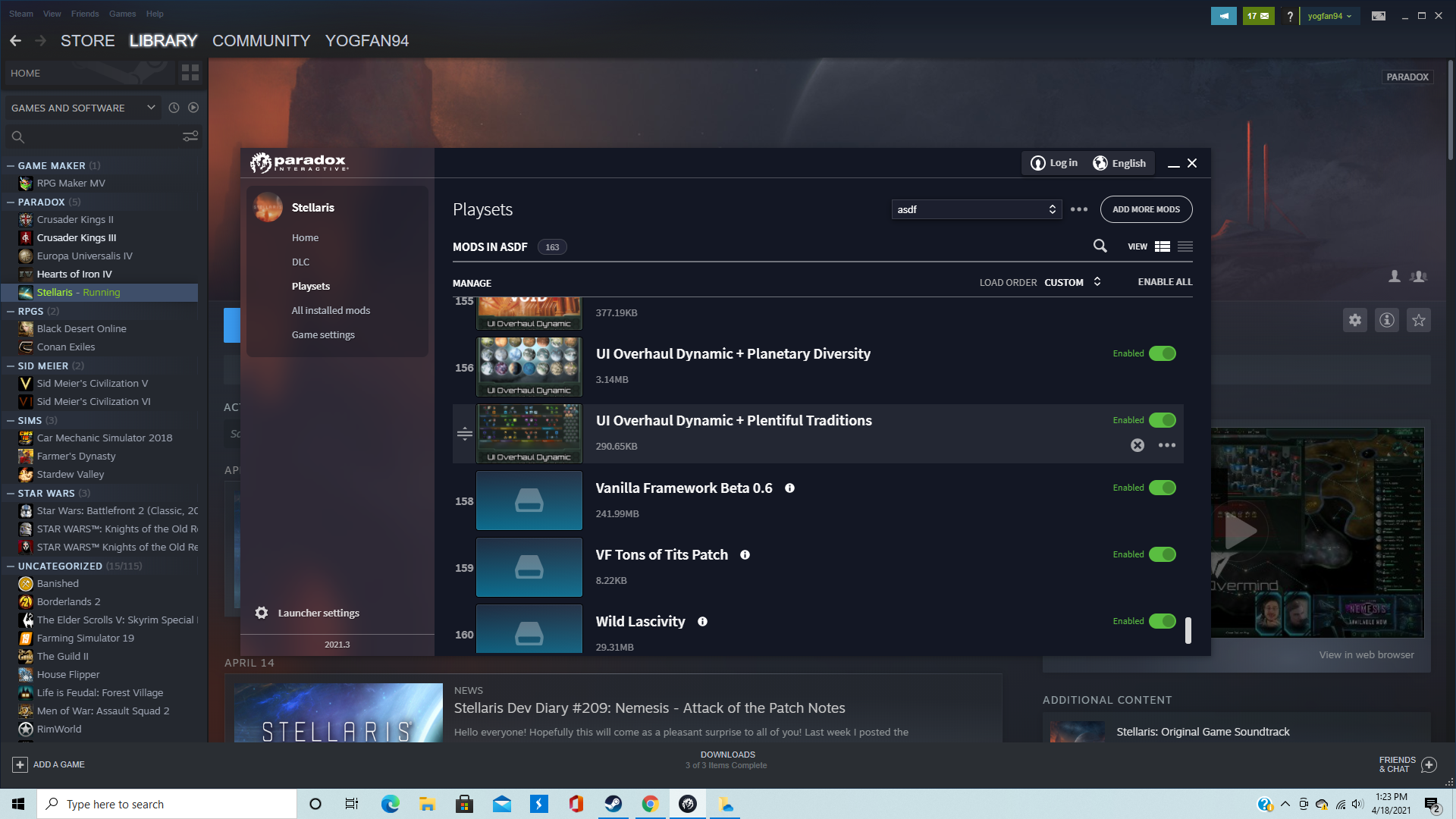Click the Steam back arrow

[15, 40]
